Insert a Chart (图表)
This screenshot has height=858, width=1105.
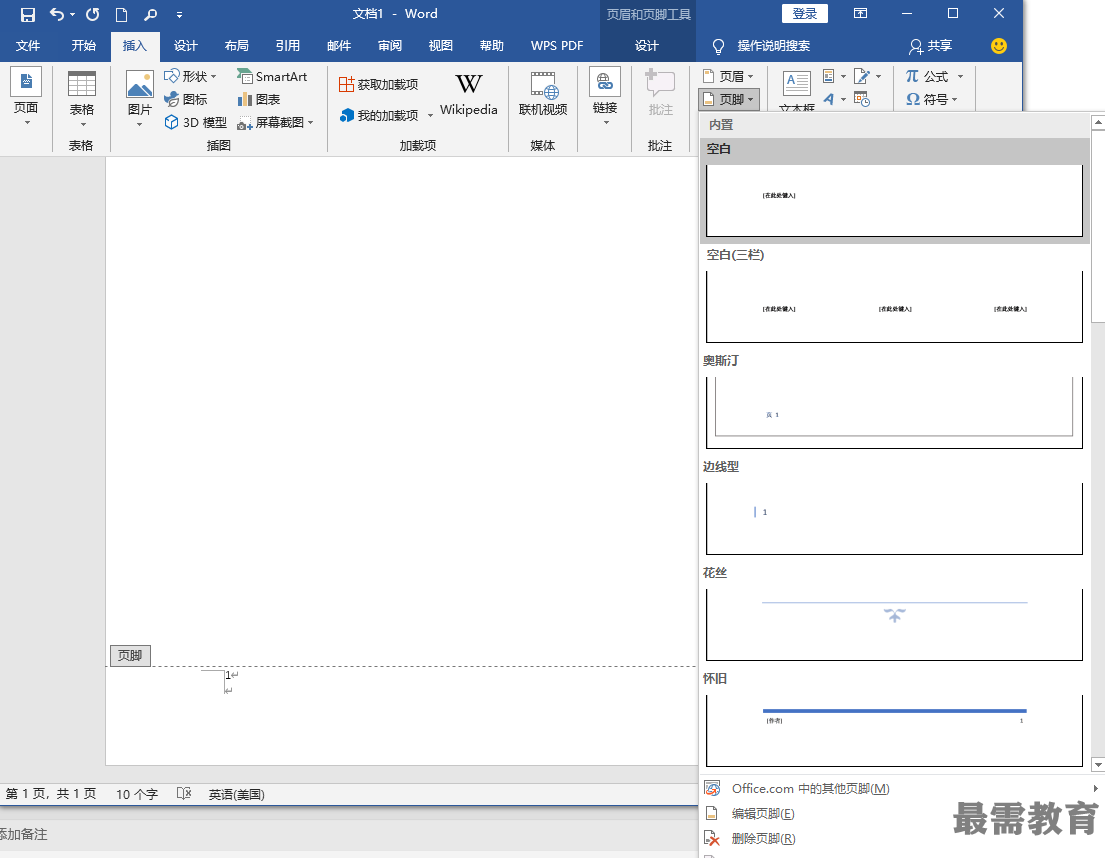pos(259,99)
